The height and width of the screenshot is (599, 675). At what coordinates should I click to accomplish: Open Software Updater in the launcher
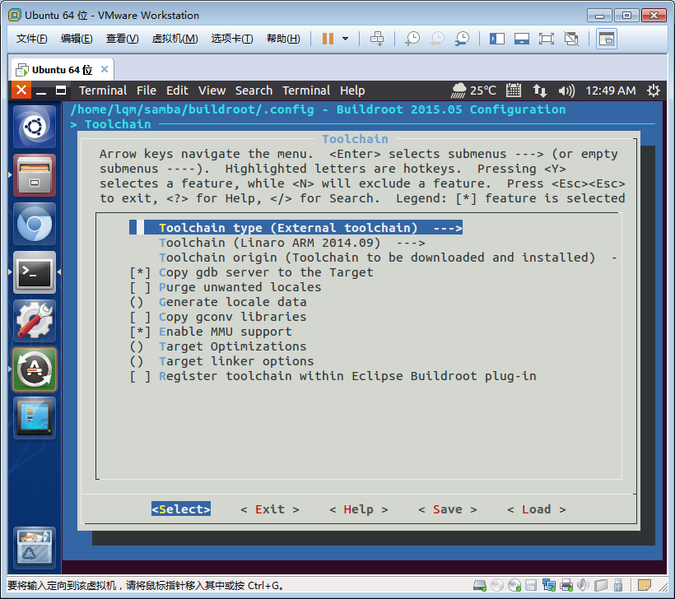[35, 368]
